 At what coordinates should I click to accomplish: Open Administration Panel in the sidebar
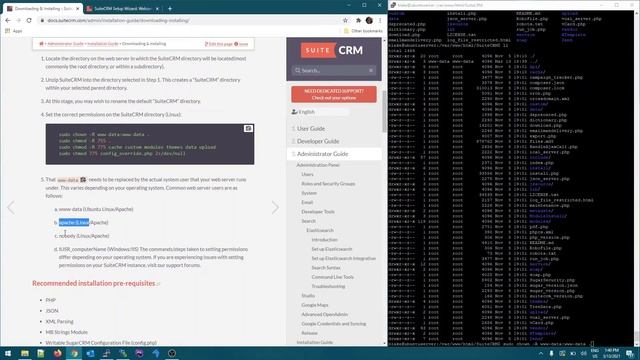[318, 165]
